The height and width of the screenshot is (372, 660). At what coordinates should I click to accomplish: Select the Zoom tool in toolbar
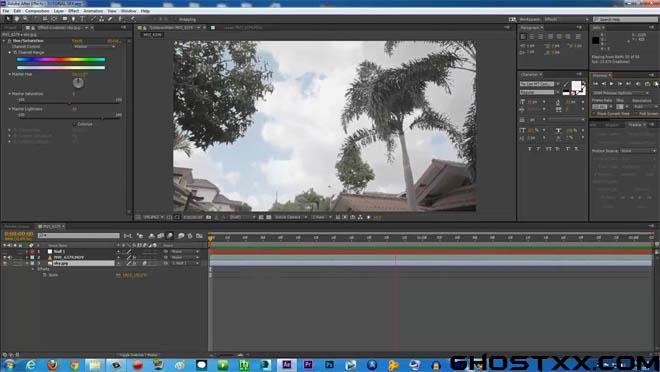click(x=25, y=19)
